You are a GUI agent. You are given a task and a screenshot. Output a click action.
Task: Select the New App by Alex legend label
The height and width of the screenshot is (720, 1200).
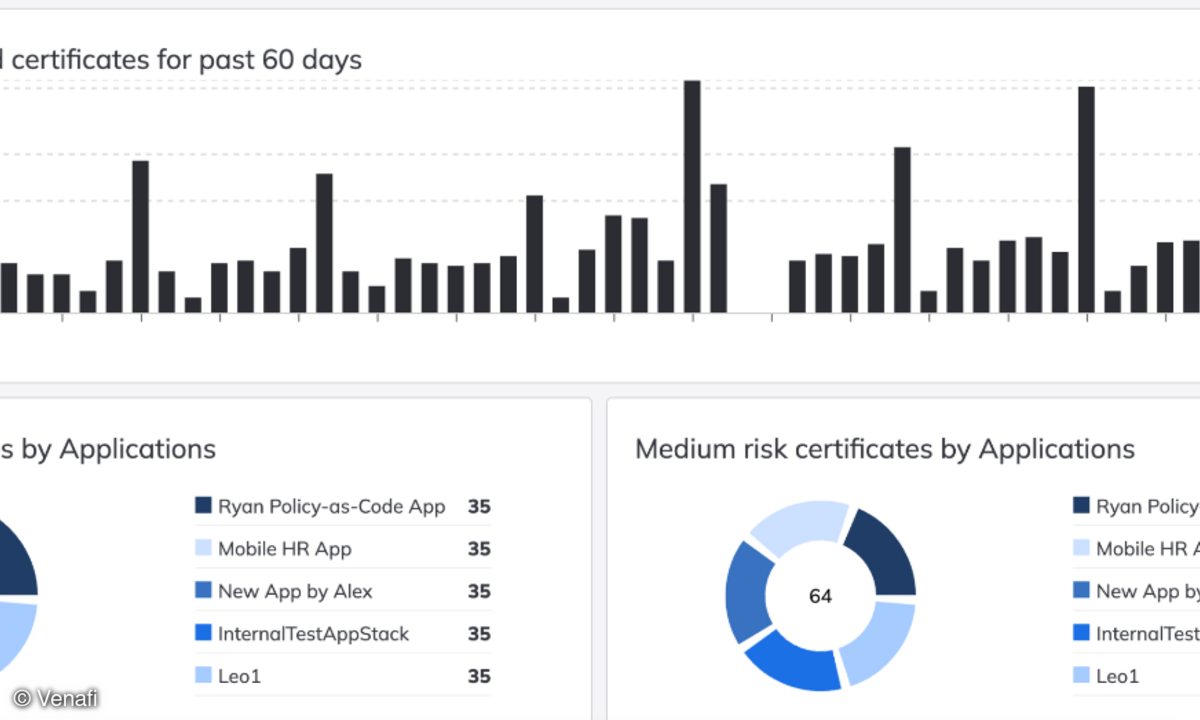pyautogui.click(x=295, y=591)
